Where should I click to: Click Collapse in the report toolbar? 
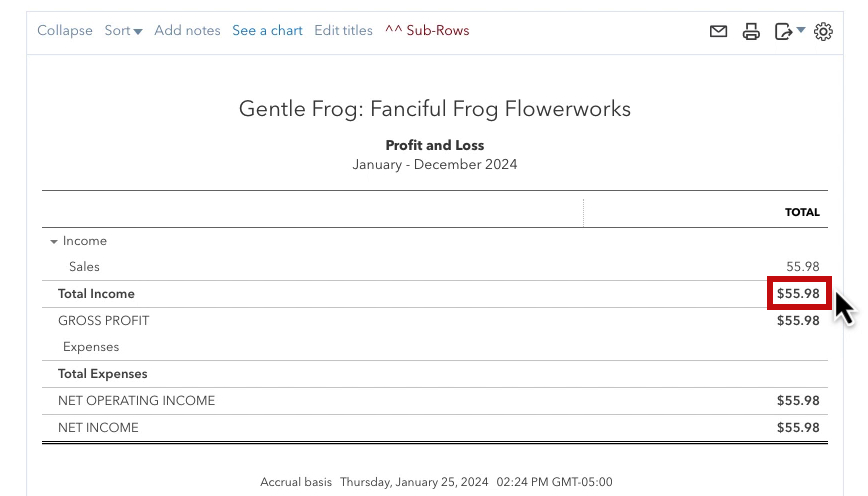click(65, 30)
